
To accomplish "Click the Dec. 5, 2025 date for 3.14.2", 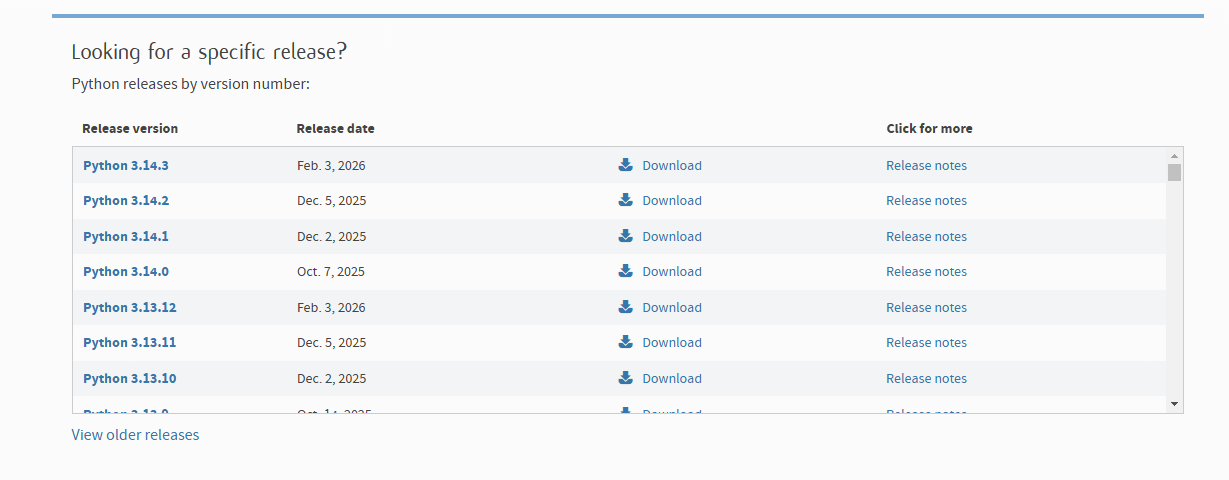I will 331,200.
